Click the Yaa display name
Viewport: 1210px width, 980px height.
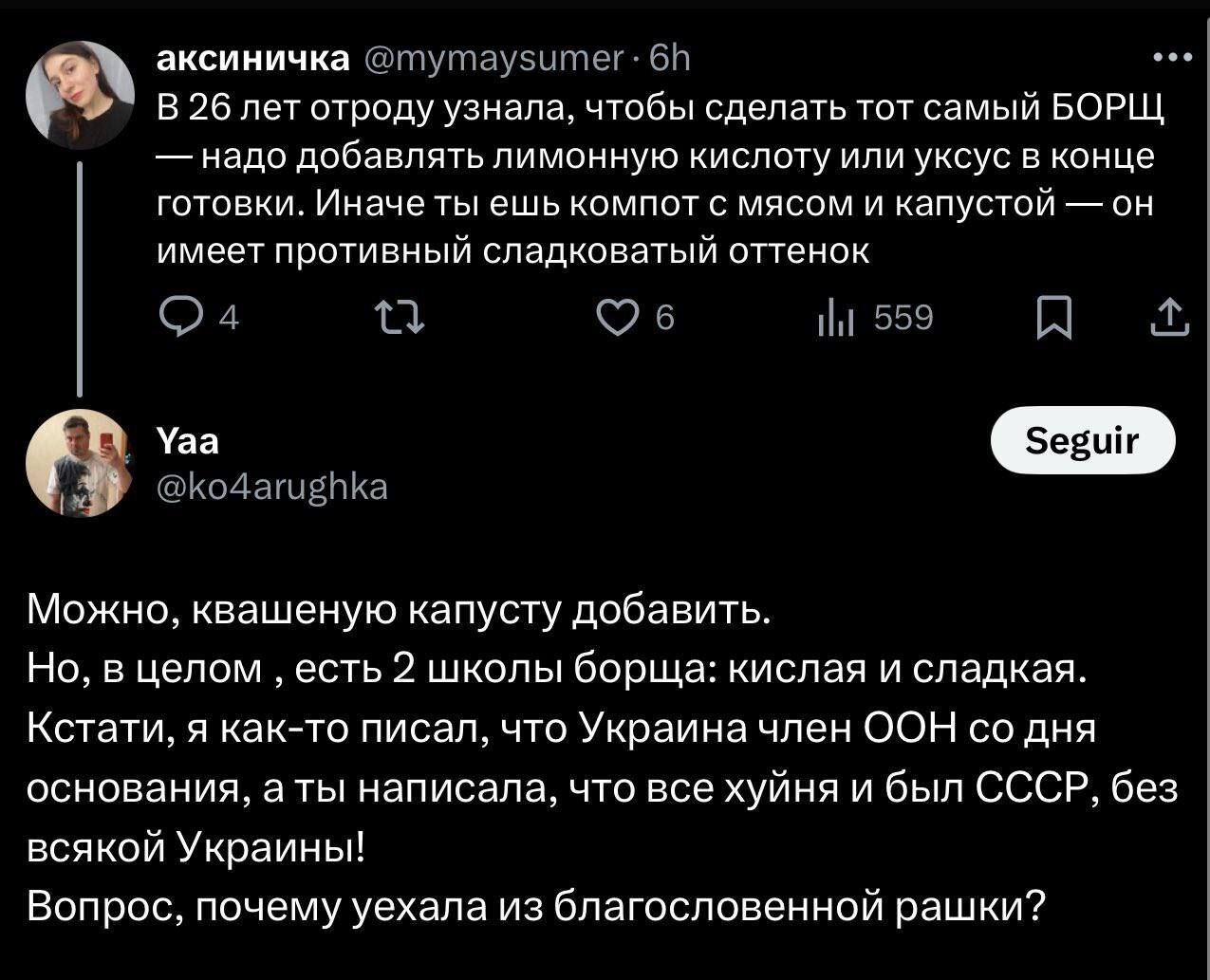tap(186, 440)
